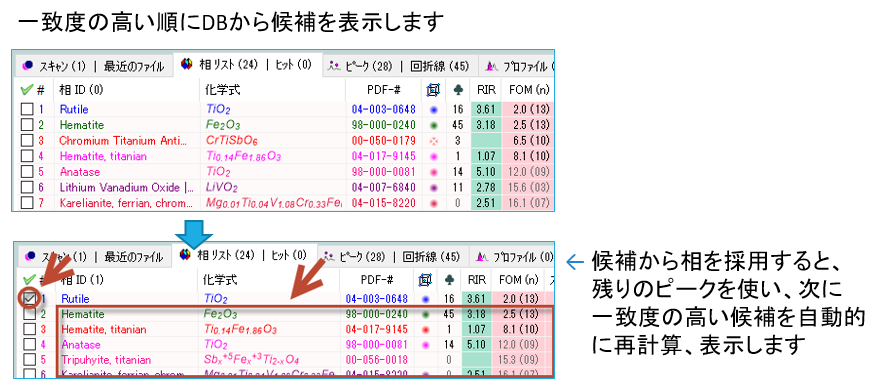
Task: Open the ピーク (28) tab above the 相 ID (0) list
Action: click(x=369, y=66)
